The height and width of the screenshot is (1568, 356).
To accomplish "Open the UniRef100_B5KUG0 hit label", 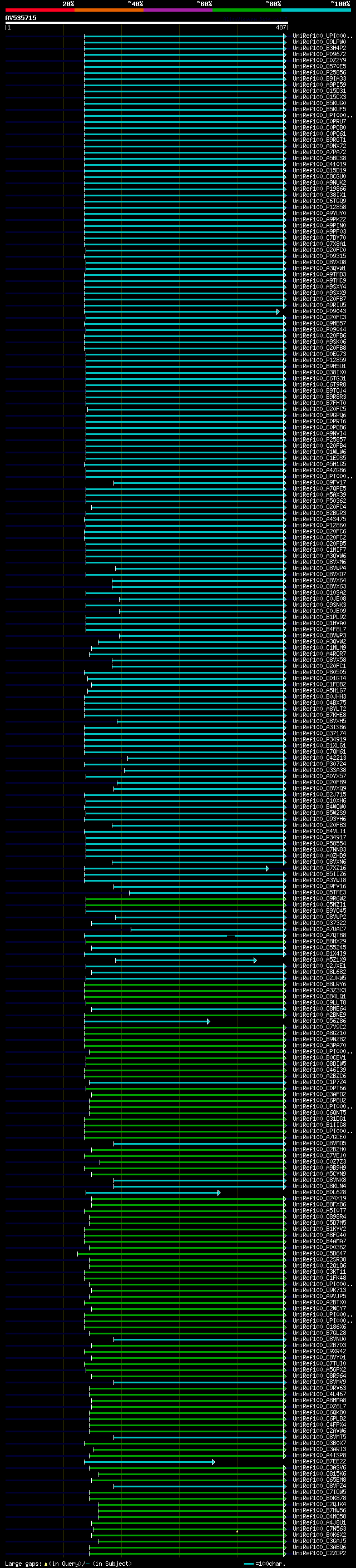I will coord(319,103).
